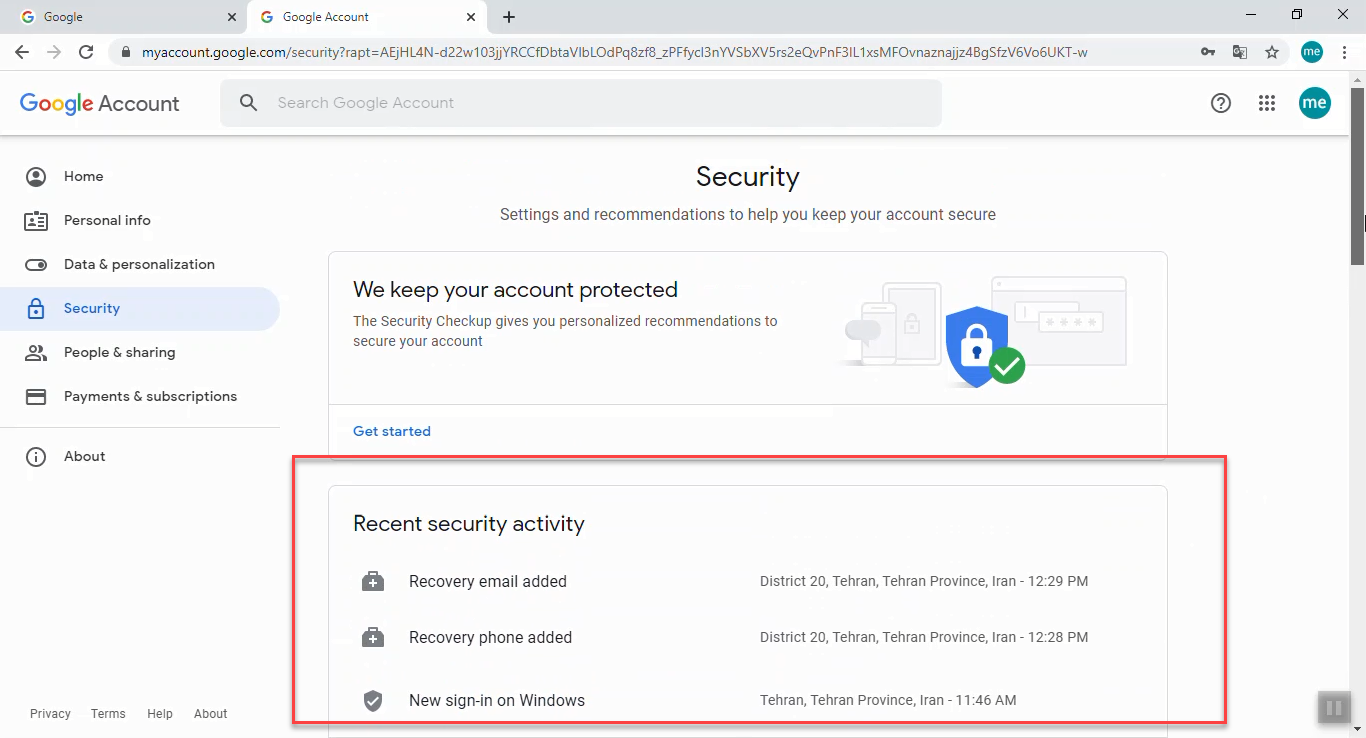The image size is (1366, 738).
Task: Click the Help question mark icon
Action: pyautogui.click(x=1220, y=103)
